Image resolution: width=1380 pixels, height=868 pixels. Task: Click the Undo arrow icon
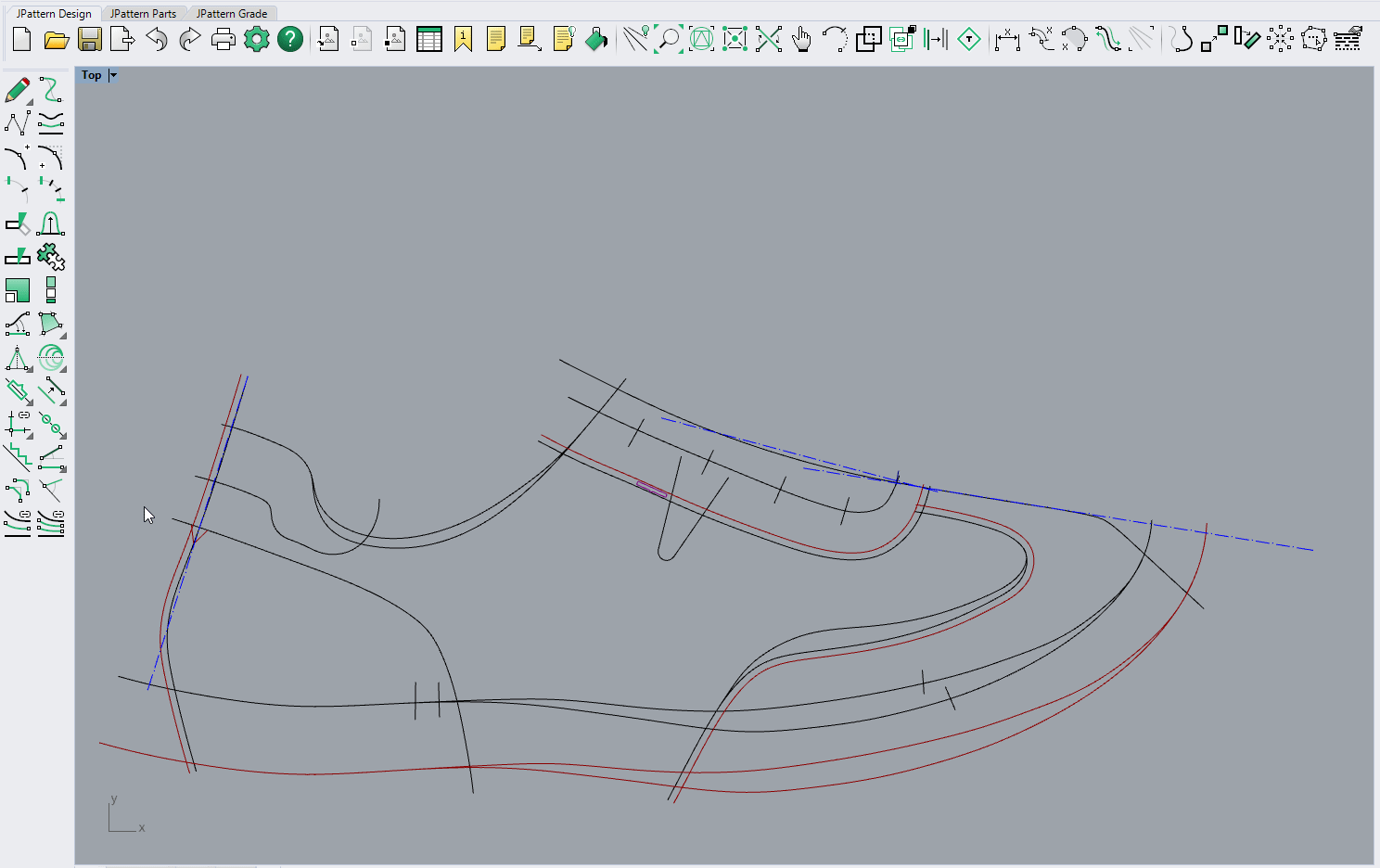[157, 39]
